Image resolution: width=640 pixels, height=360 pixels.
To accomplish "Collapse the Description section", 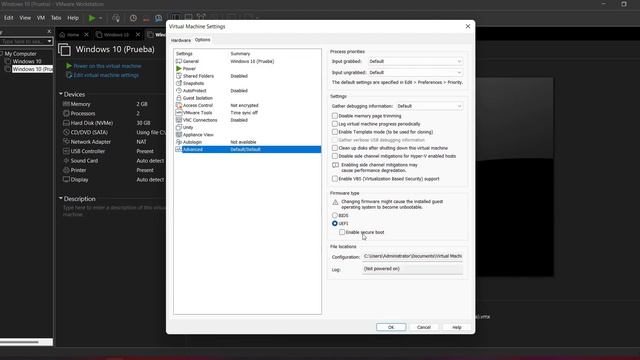I will point(61,198).
